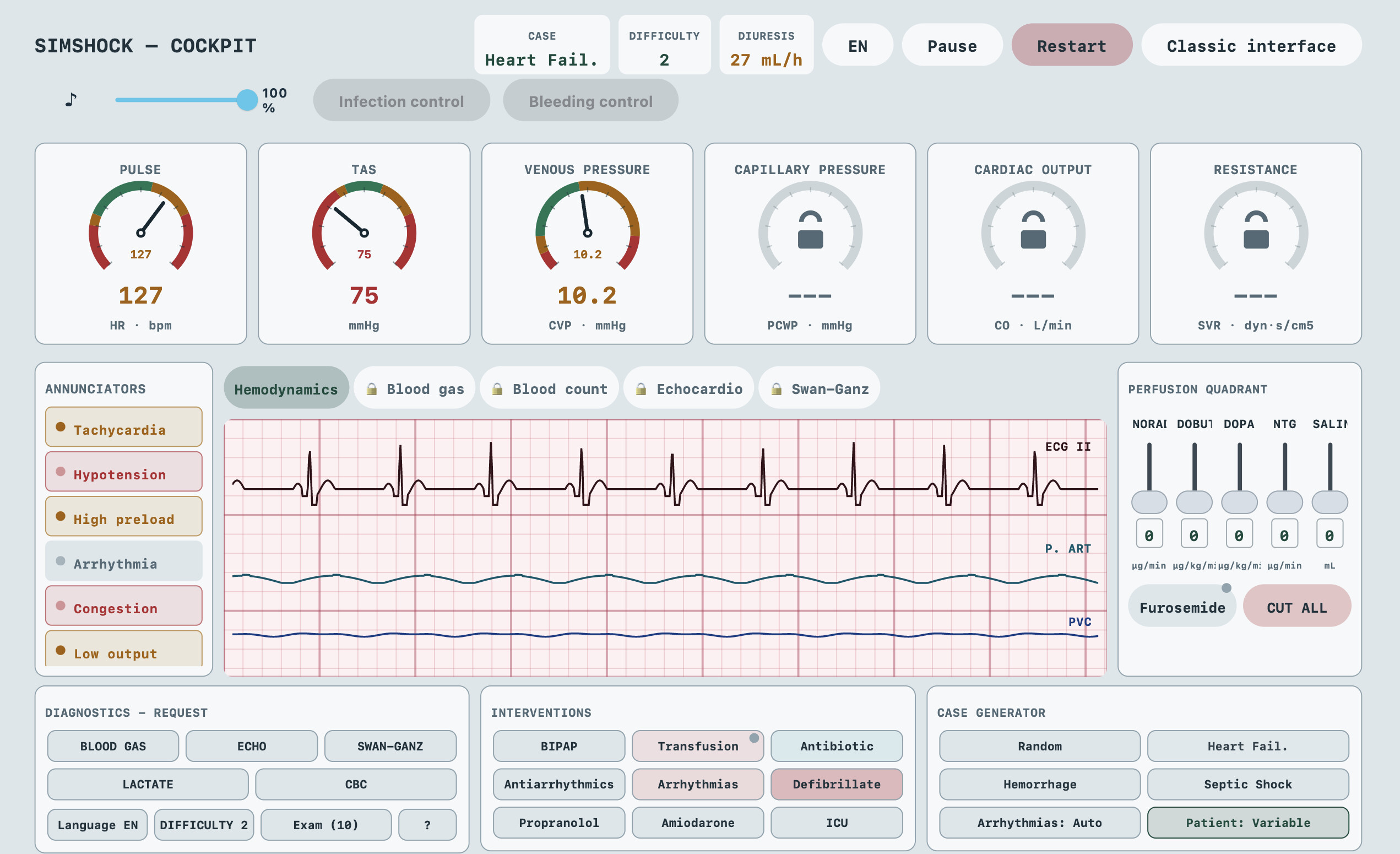Click the Pause button

952,45
